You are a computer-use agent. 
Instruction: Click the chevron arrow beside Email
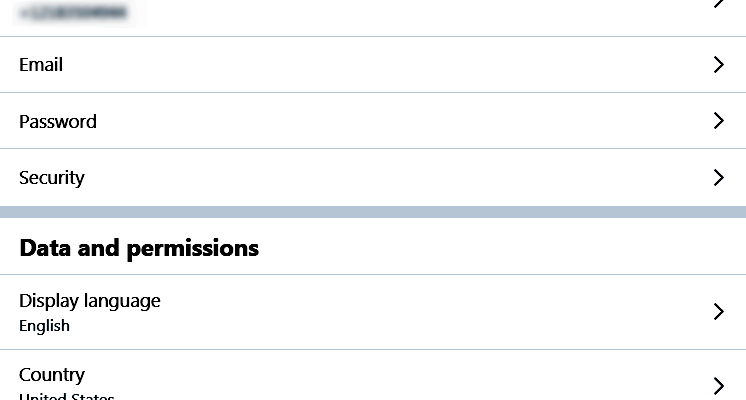[x=718, y=65]
